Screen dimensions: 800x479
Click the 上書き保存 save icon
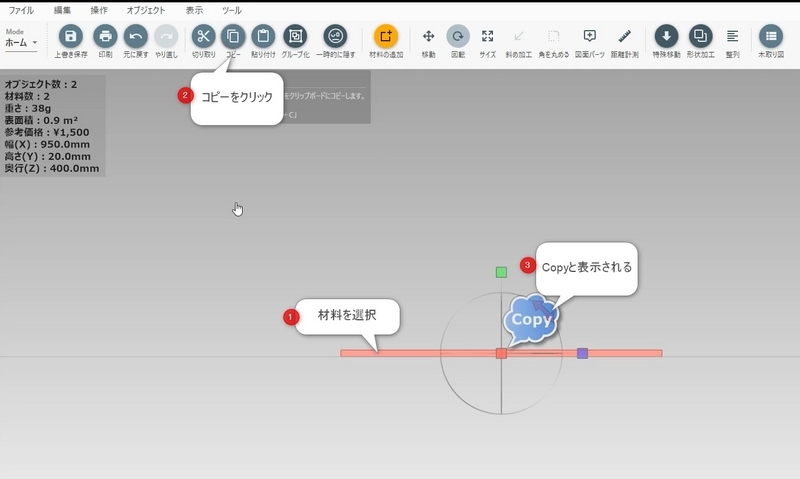tap(70, 36)
